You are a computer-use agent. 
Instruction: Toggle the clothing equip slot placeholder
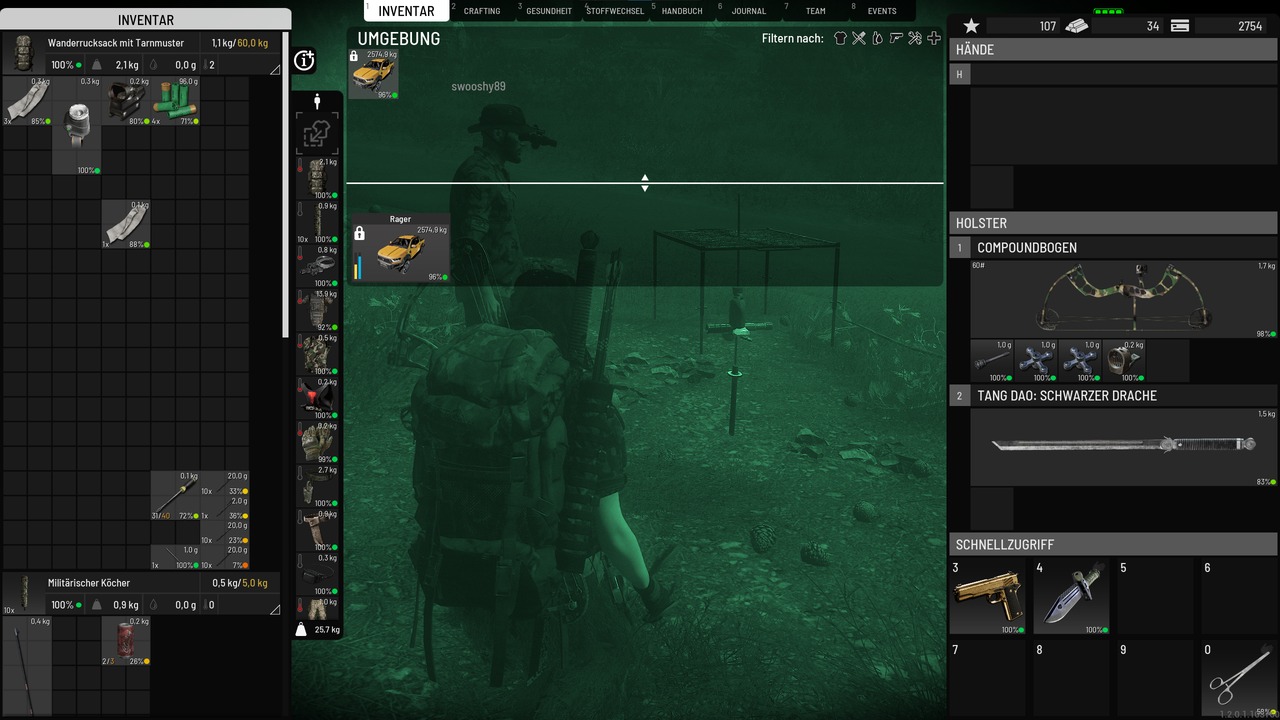pos(317,131)
